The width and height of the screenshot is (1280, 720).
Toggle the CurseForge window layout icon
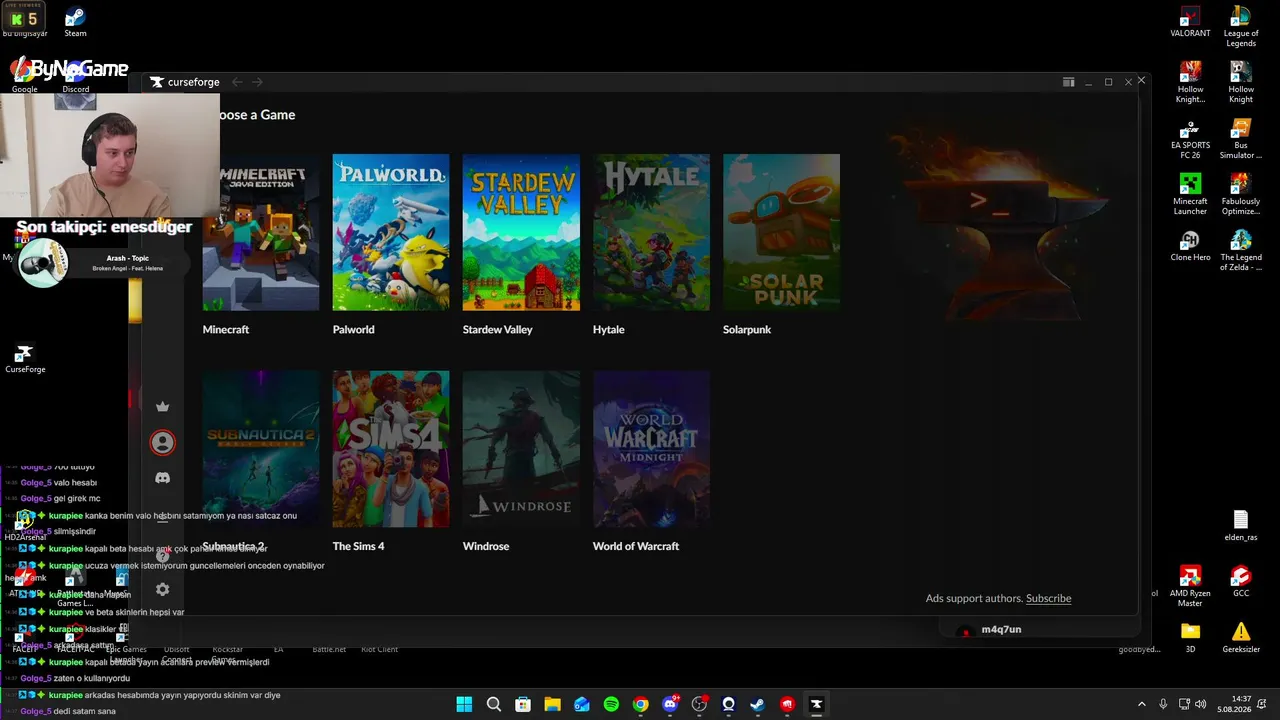tap(1068, 82)
